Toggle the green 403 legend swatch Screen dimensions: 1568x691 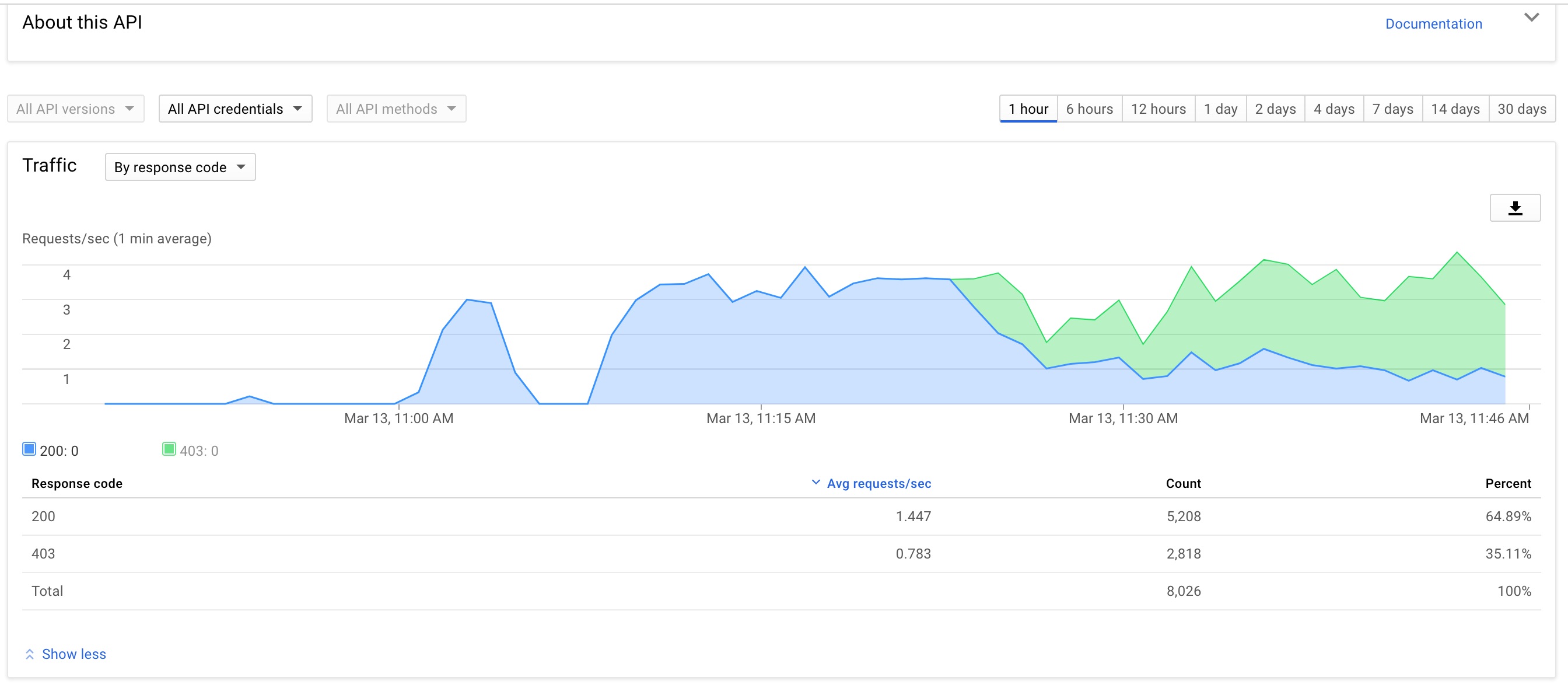[169, 449]
